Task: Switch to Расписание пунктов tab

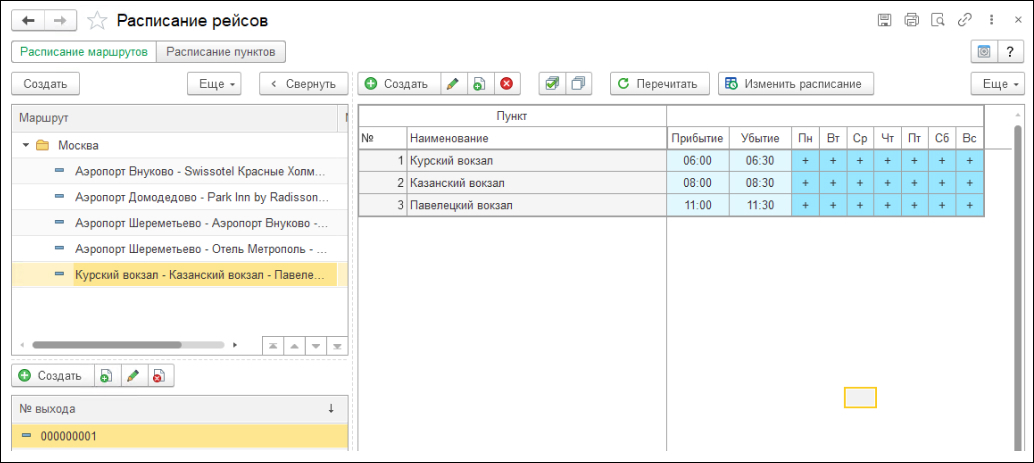Action: pos(220,51)
